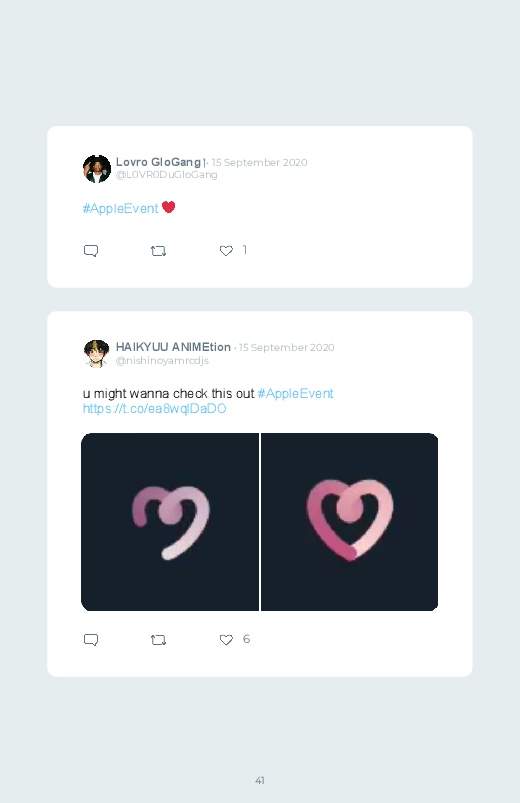Open #AppleEvent hashtag in first tweet
This screenshot has width=520, height=803.
[120, 208]
